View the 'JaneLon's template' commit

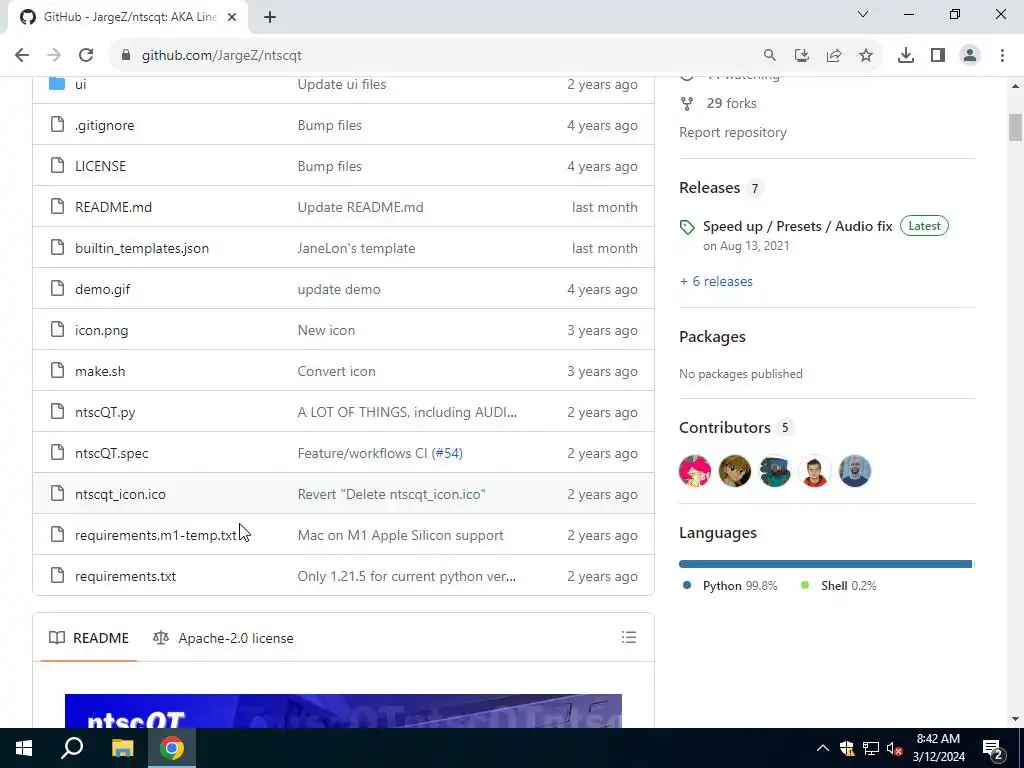click(x=357, y=248)
